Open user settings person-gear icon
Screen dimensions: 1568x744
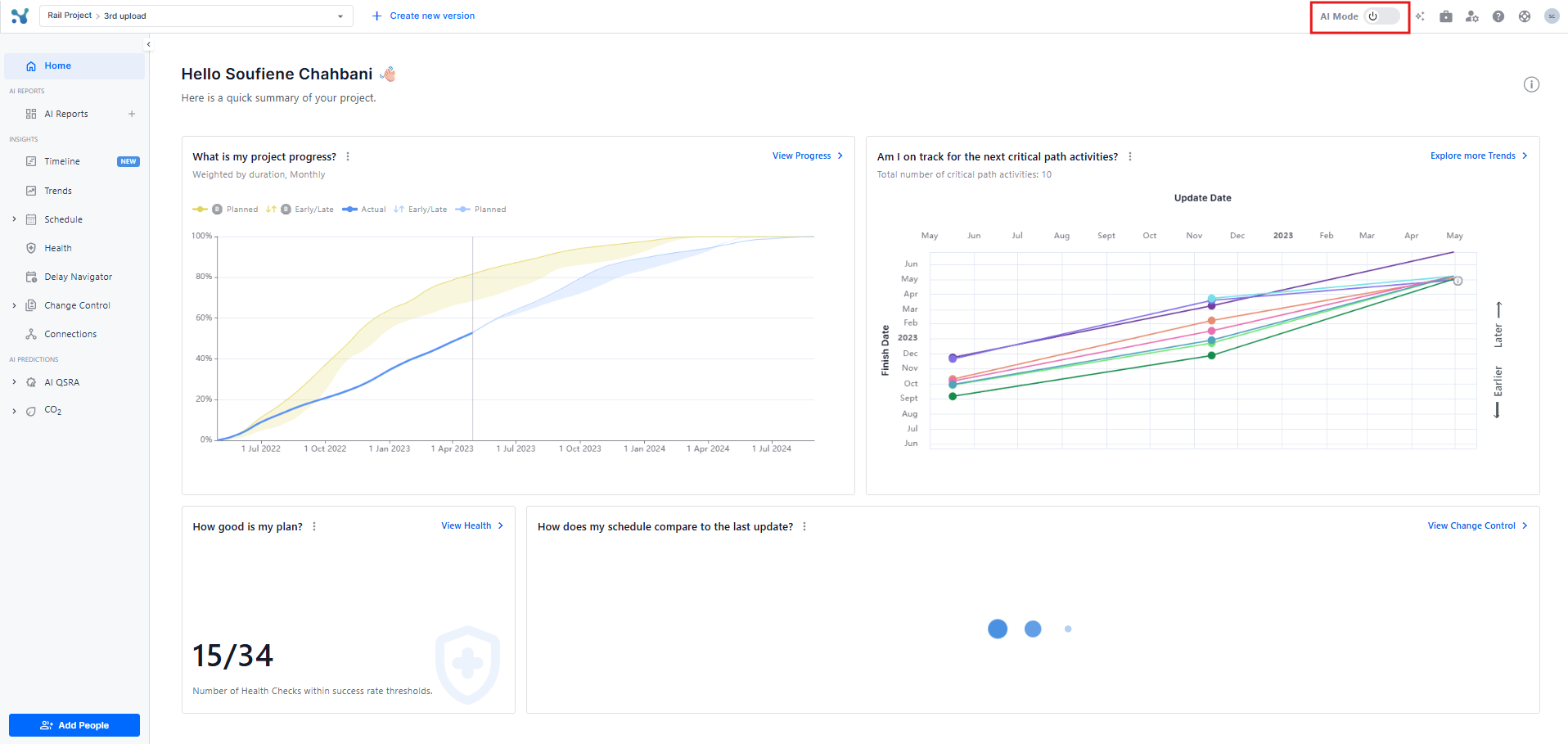coord(1472,16)
